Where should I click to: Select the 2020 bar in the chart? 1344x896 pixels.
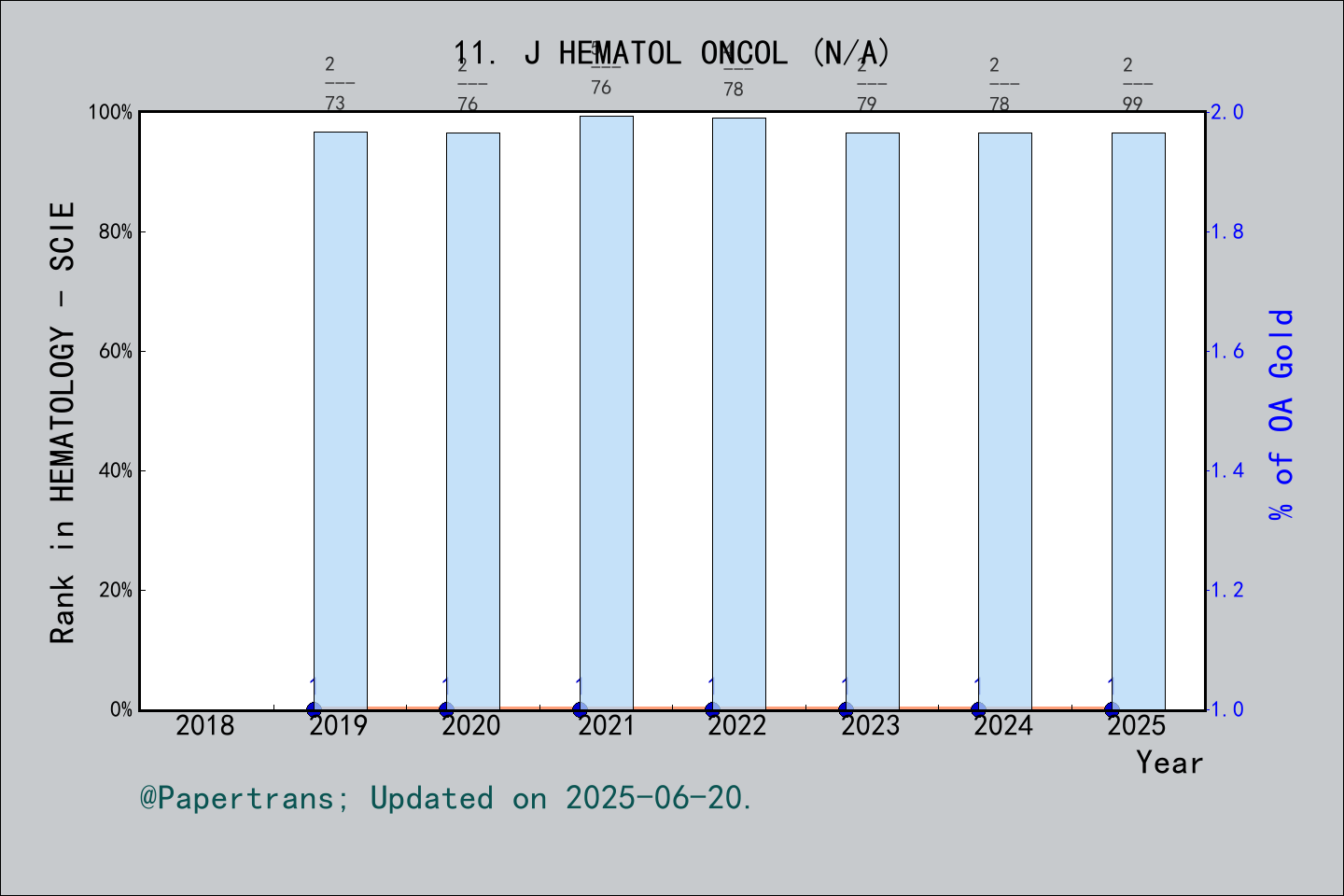(472, 420)
